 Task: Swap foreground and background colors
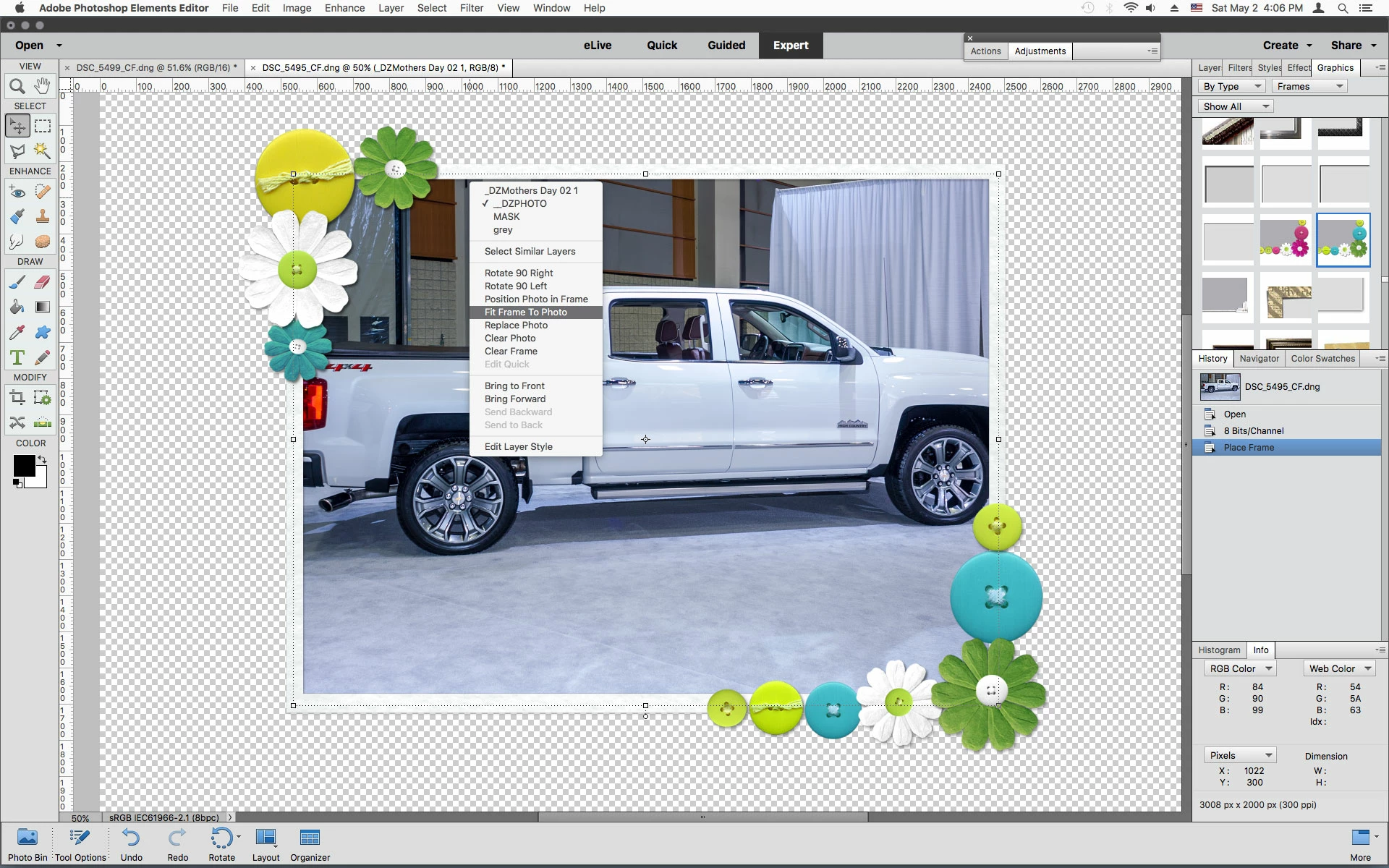pos(43,459)
